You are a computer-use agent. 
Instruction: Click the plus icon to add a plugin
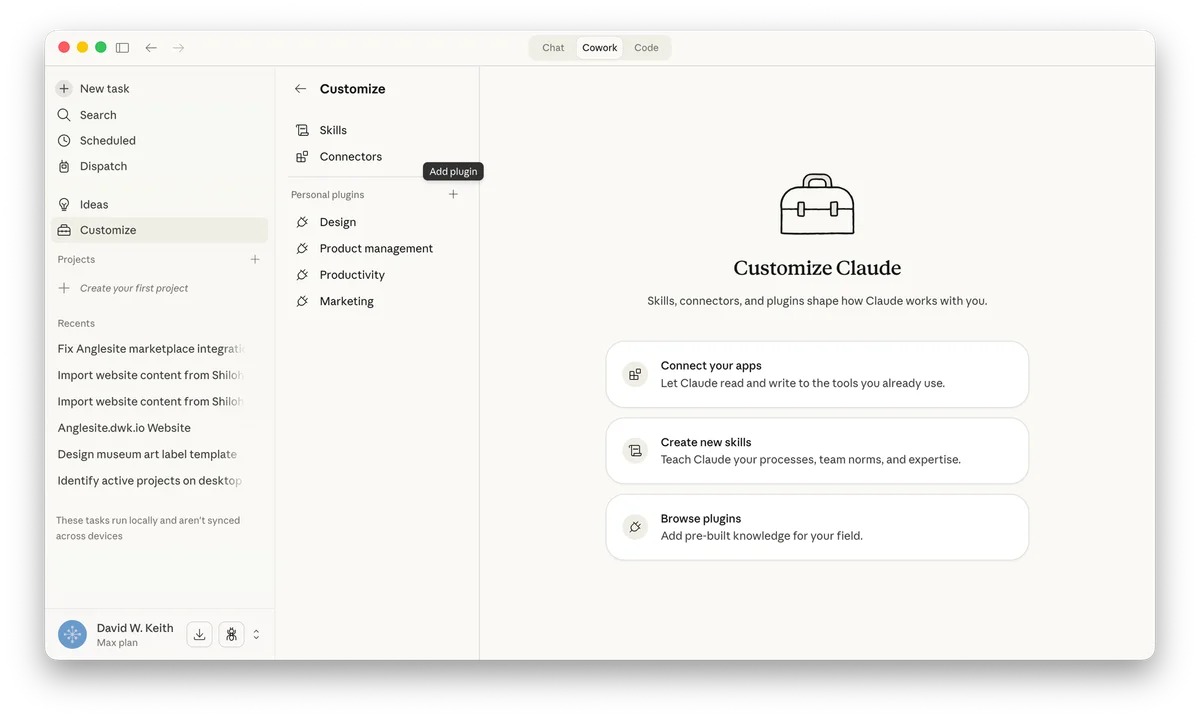click(453, 194)
